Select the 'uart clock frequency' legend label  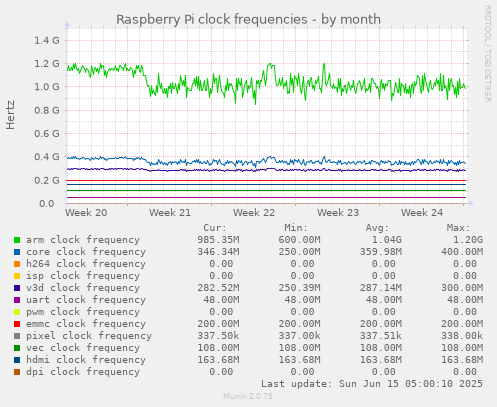pos(86,300)
